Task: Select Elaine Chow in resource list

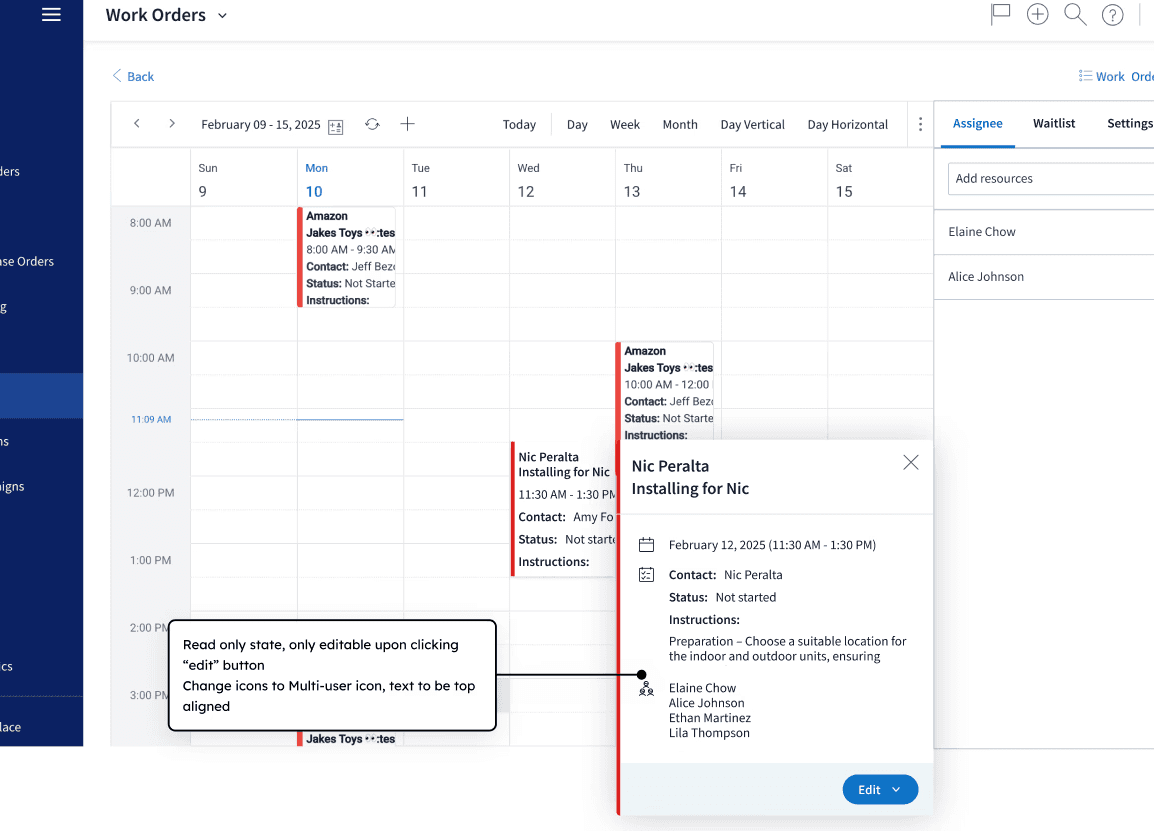Action: point(1044,232)
